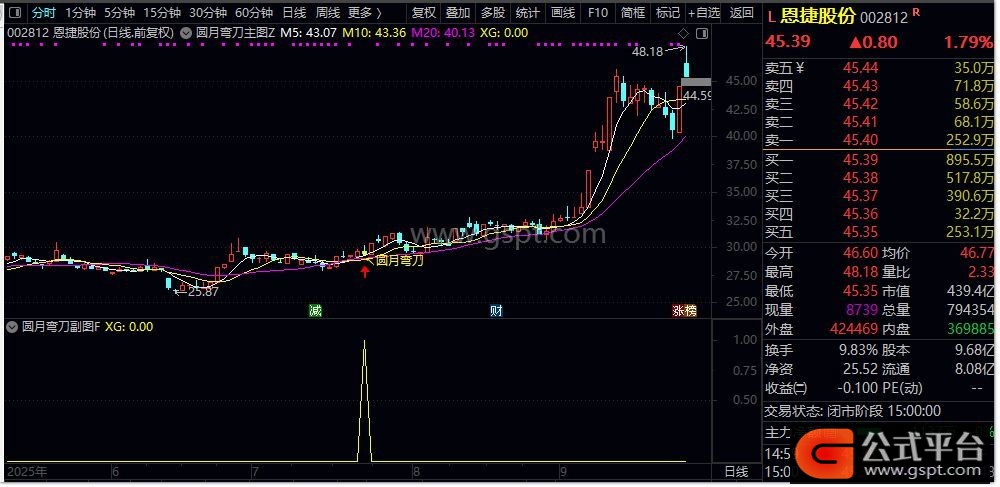Click the 最高 value 48.18 in panel
This screenshot has height=487, width=1000.
tap(860, 272)
